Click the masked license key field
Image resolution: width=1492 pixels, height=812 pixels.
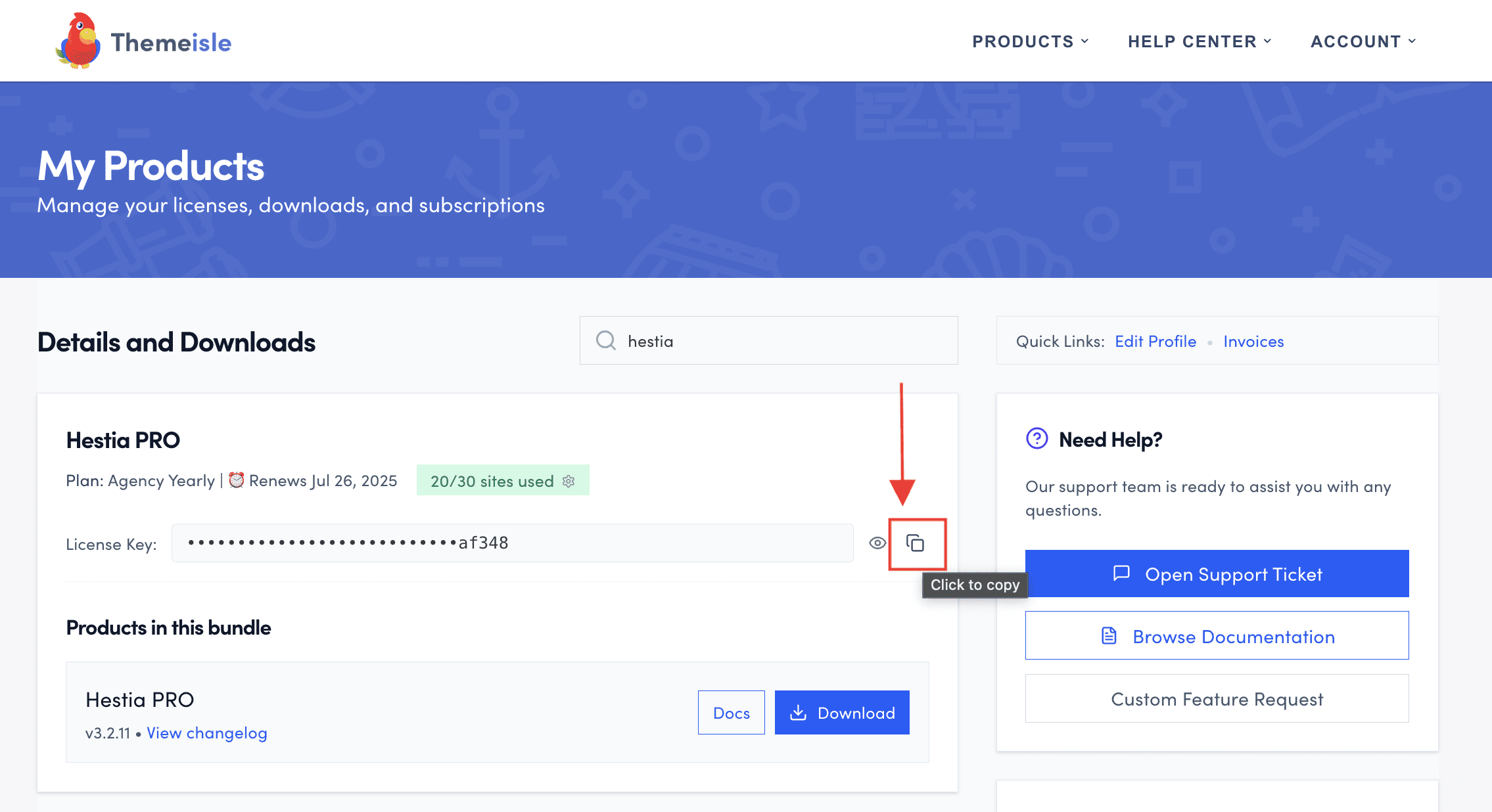[511, 543]
